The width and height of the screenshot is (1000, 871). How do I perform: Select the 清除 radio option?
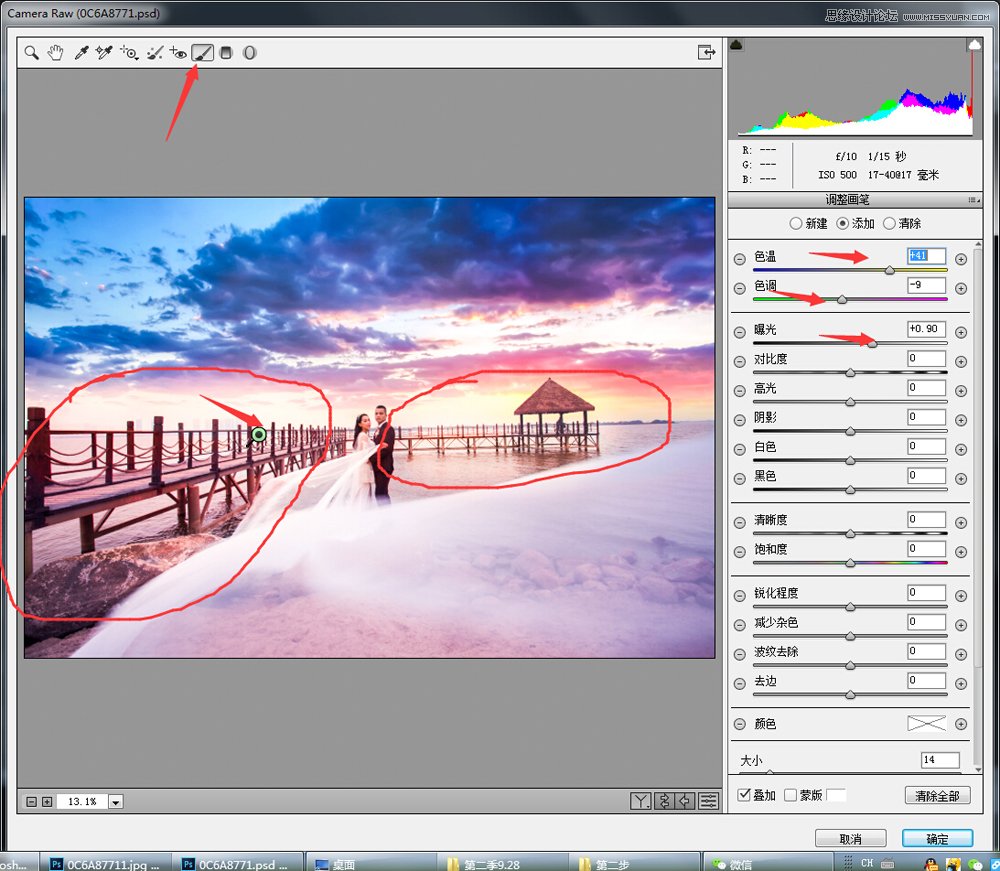click(889, 224)
